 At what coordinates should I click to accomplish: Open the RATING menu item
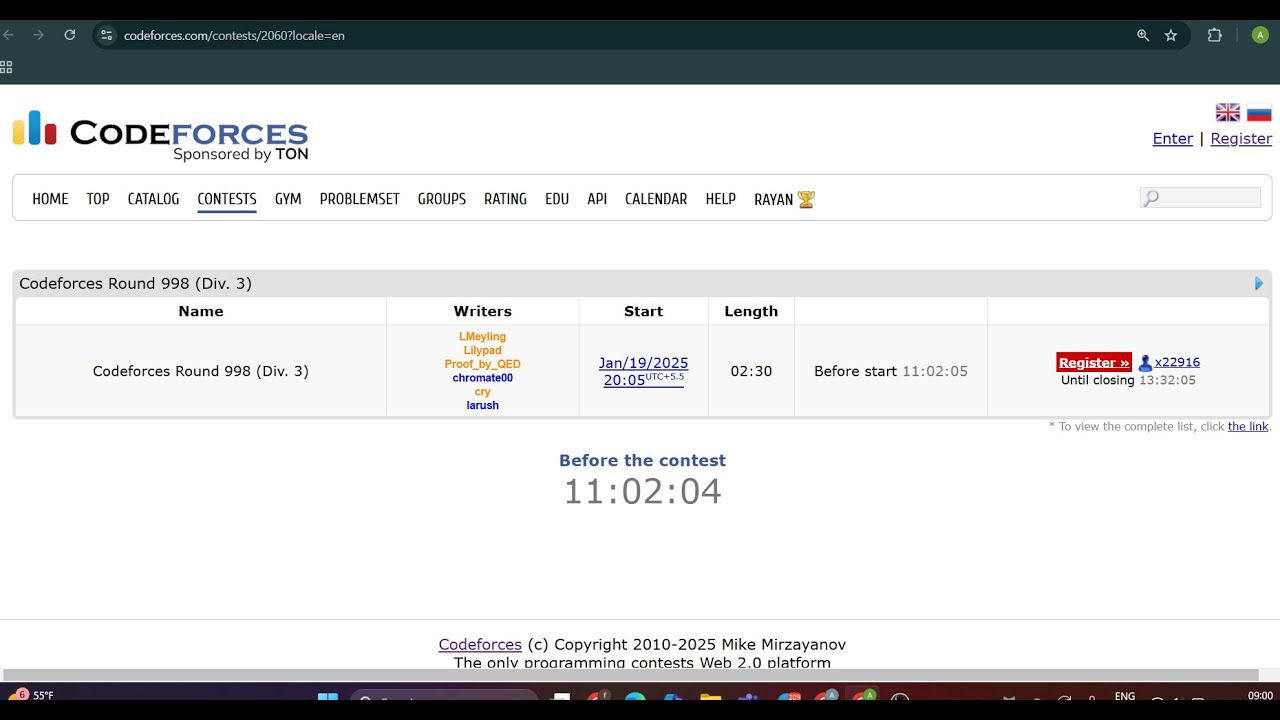(x=505, y=199)
